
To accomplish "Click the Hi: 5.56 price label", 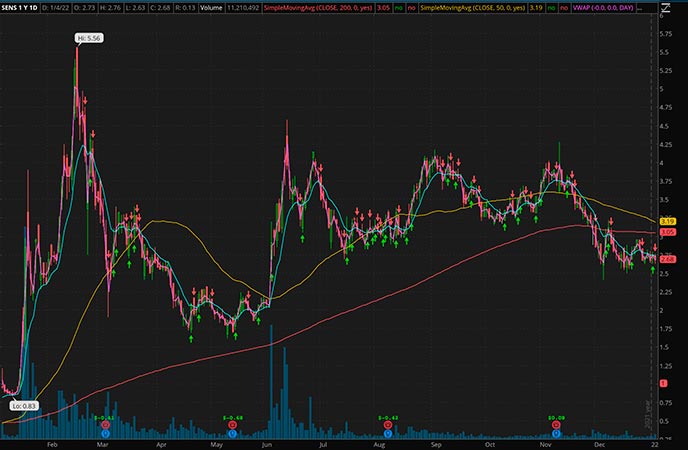I will click(x=89, y=38).
